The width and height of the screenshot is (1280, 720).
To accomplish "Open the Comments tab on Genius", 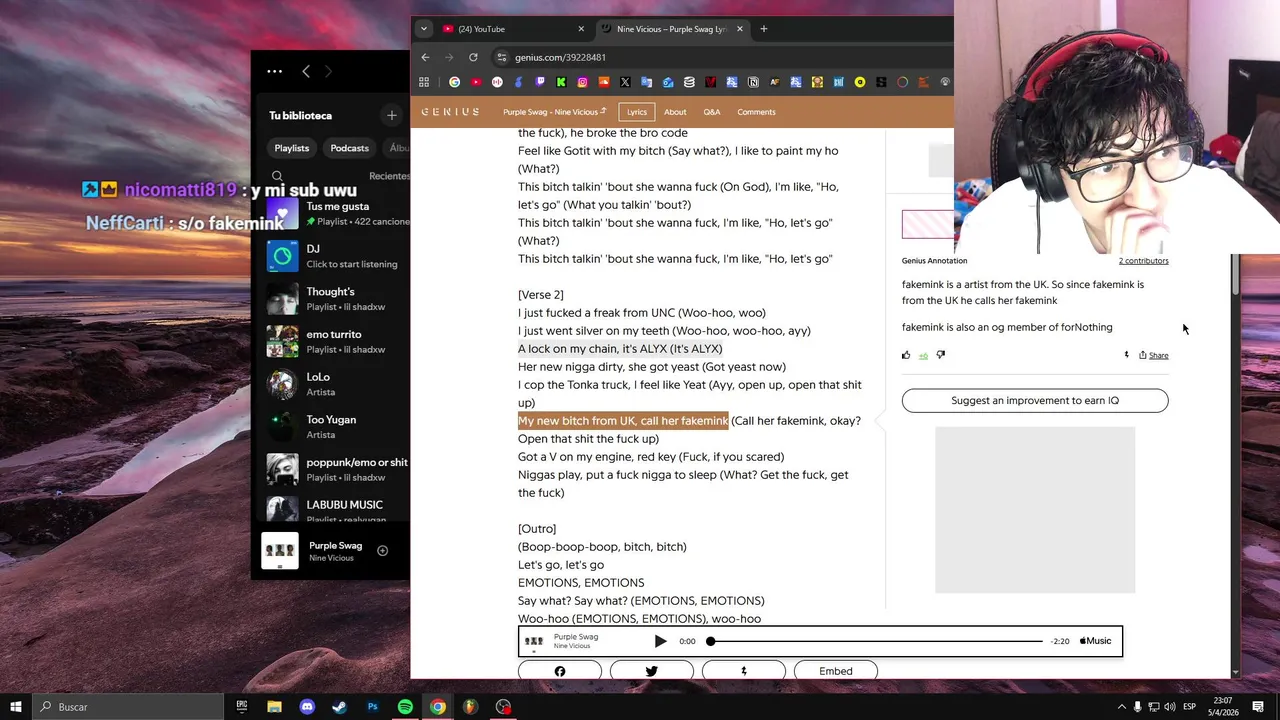I will pyautogui.click(x=756, y=112).
